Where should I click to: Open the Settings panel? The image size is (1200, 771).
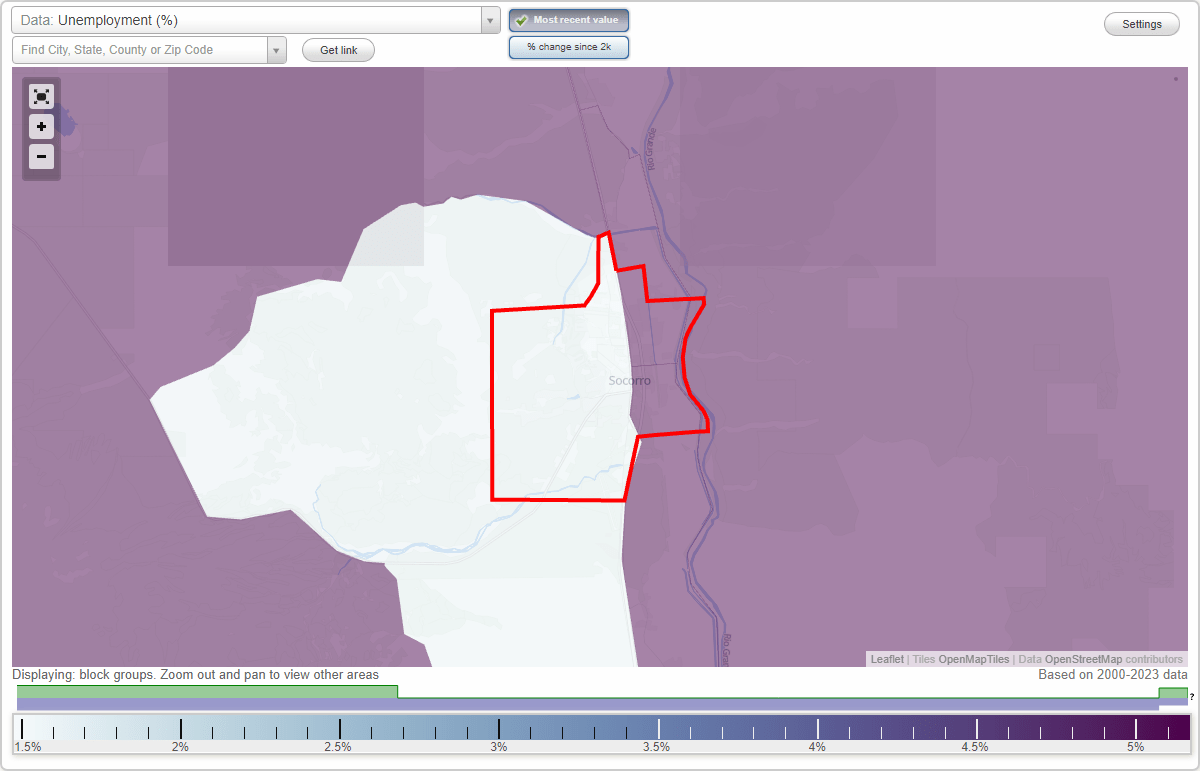pos(1141,23)
